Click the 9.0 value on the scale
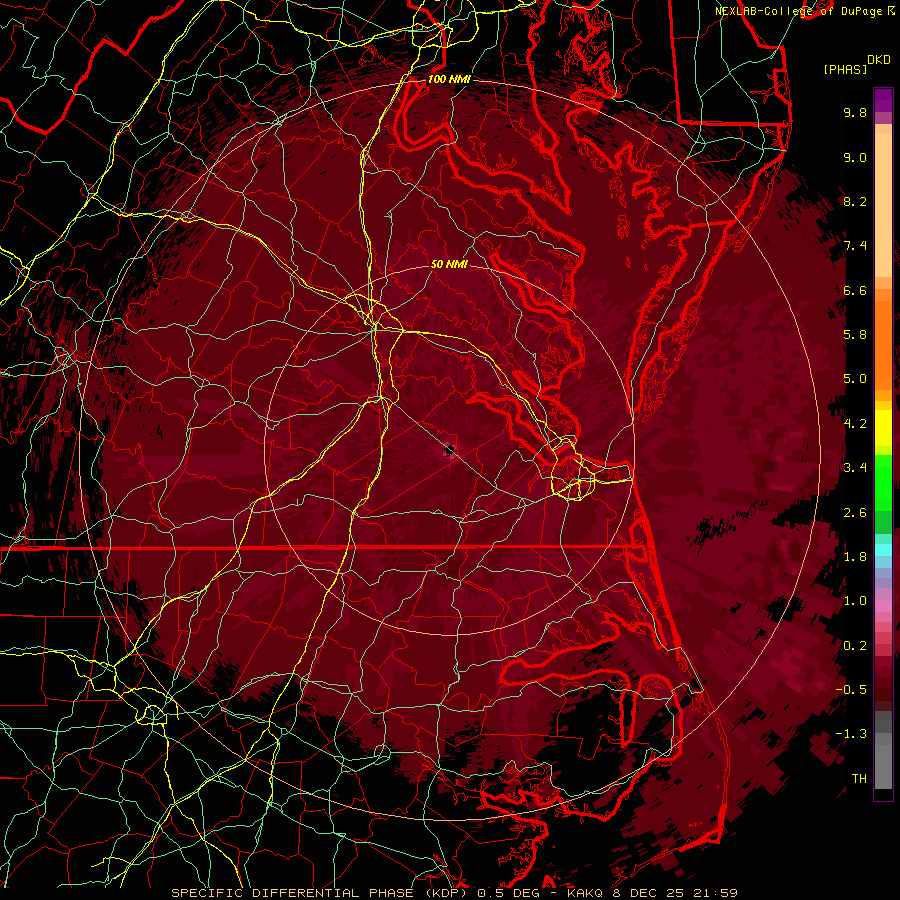The width and height of the screenshot is (900, 900). click(x=855, y=157)
